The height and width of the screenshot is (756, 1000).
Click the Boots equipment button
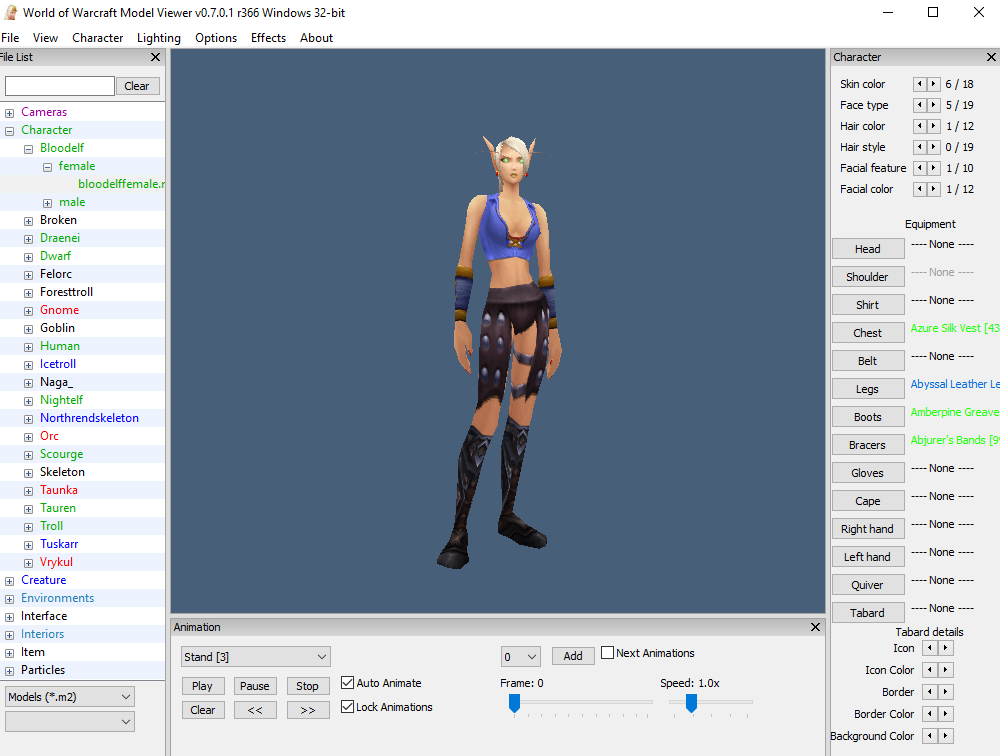(868, 417)
